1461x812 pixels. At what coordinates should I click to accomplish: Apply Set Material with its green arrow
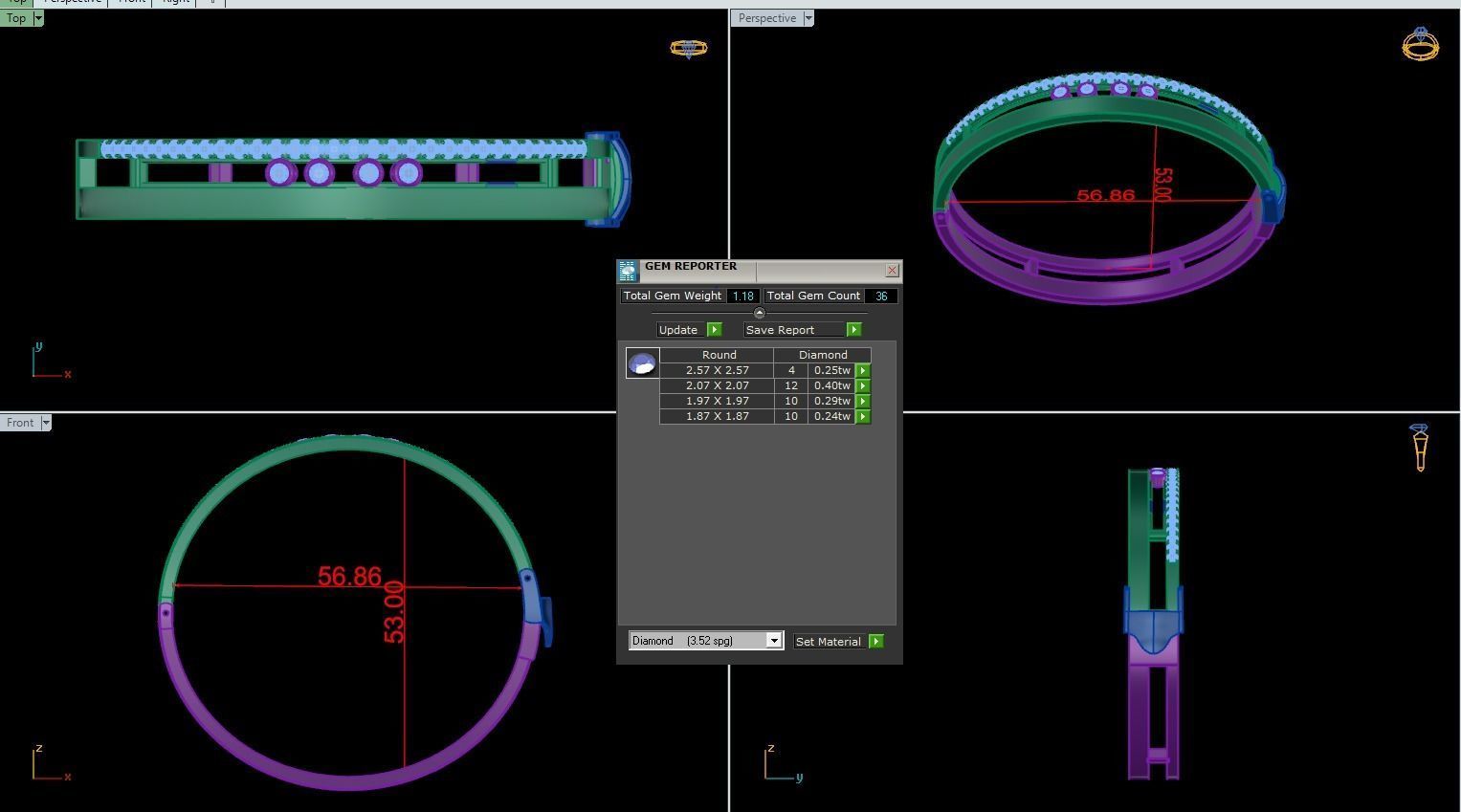click(875, 642)
